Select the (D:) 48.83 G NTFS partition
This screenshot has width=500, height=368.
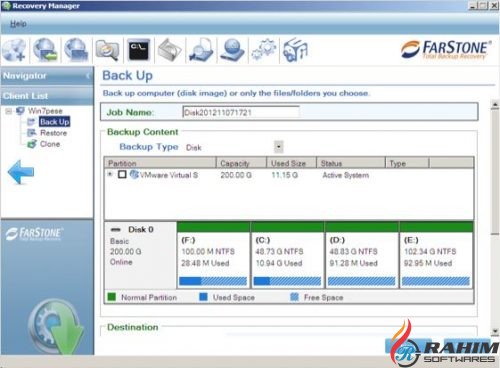pos(362,256)
